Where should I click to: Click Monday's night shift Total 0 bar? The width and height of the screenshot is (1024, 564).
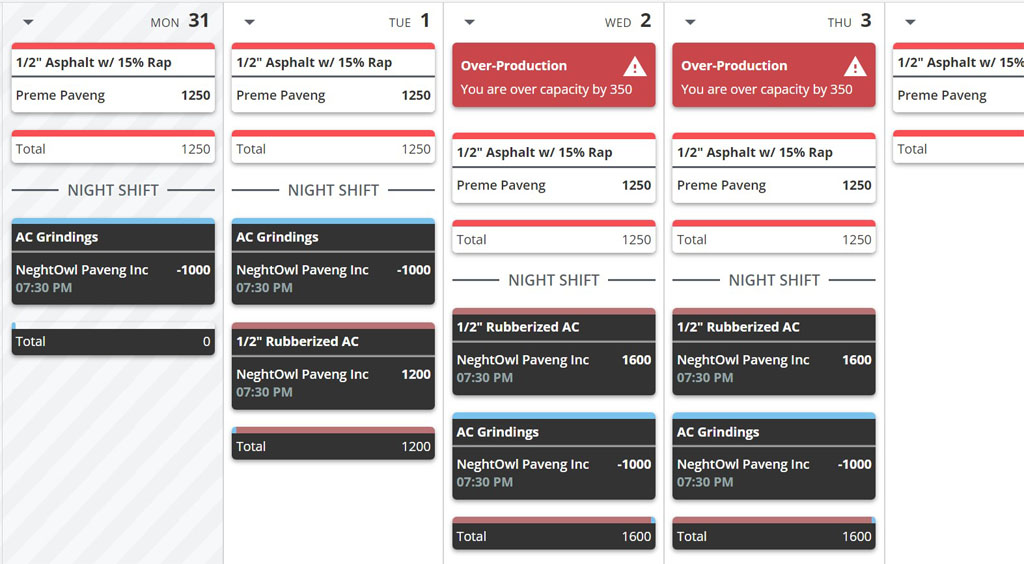click(113, 339)
